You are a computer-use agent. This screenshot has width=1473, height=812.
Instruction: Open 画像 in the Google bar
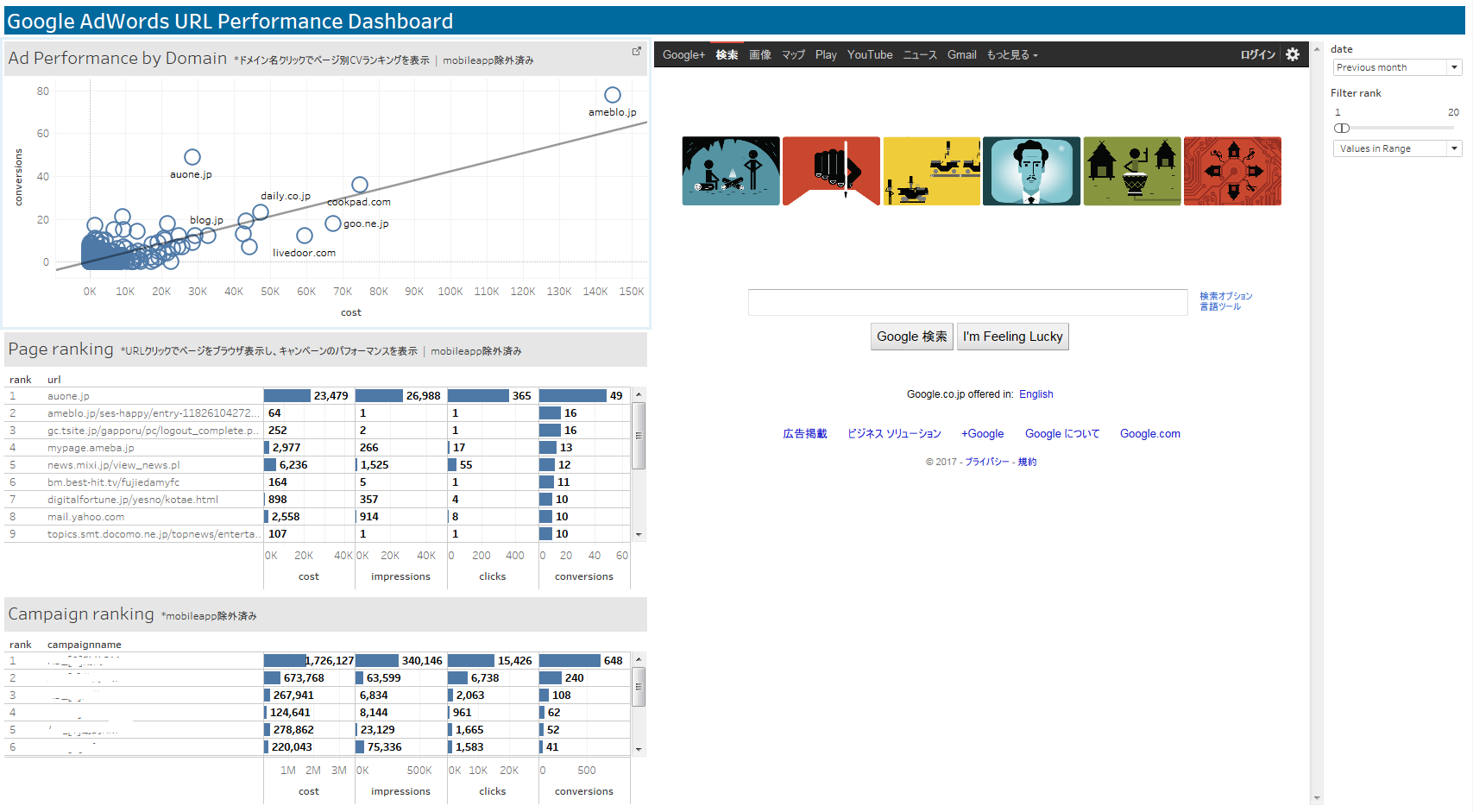click(x=760, y=54)
